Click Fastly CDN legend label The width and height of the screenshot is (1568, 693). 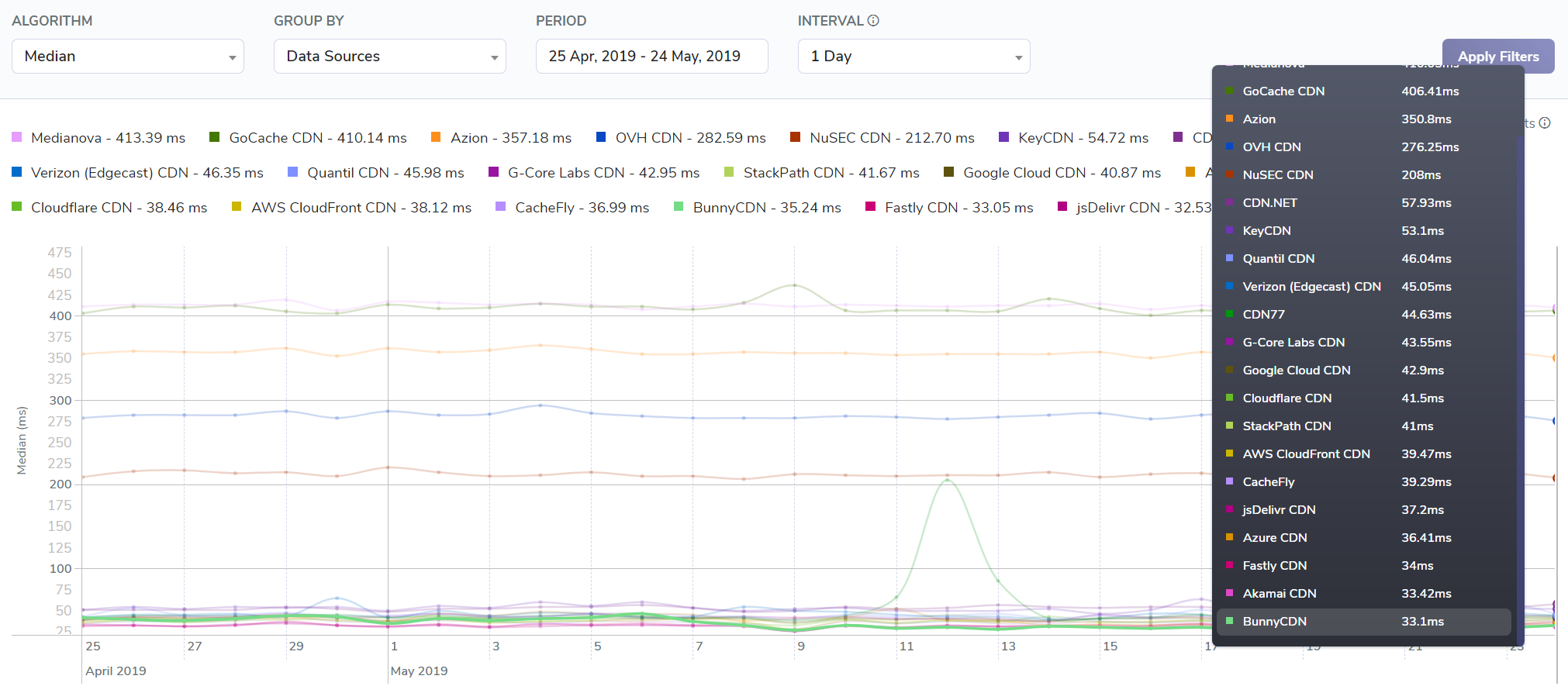coord(959,208)
